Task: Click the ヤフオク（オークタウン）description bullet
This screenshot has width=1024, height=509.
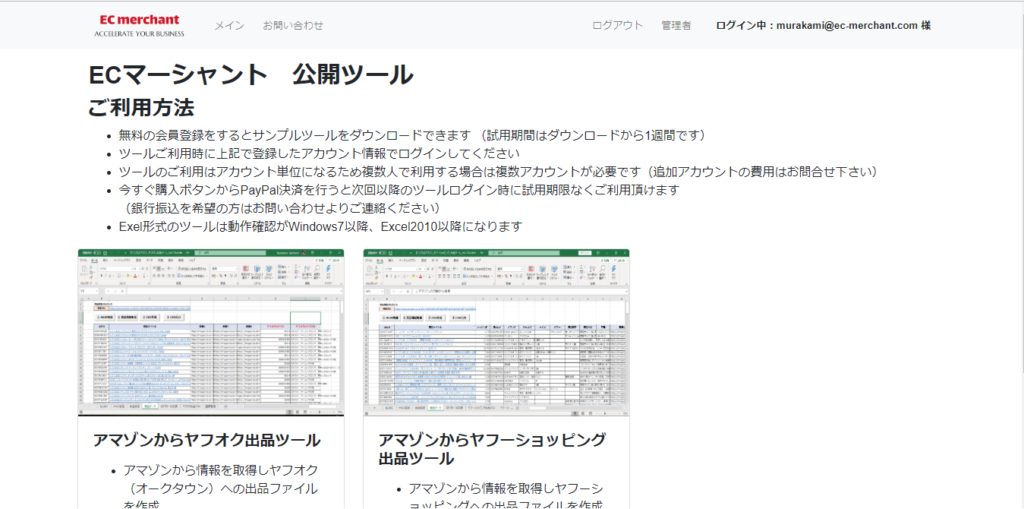Action: (220, 488)
